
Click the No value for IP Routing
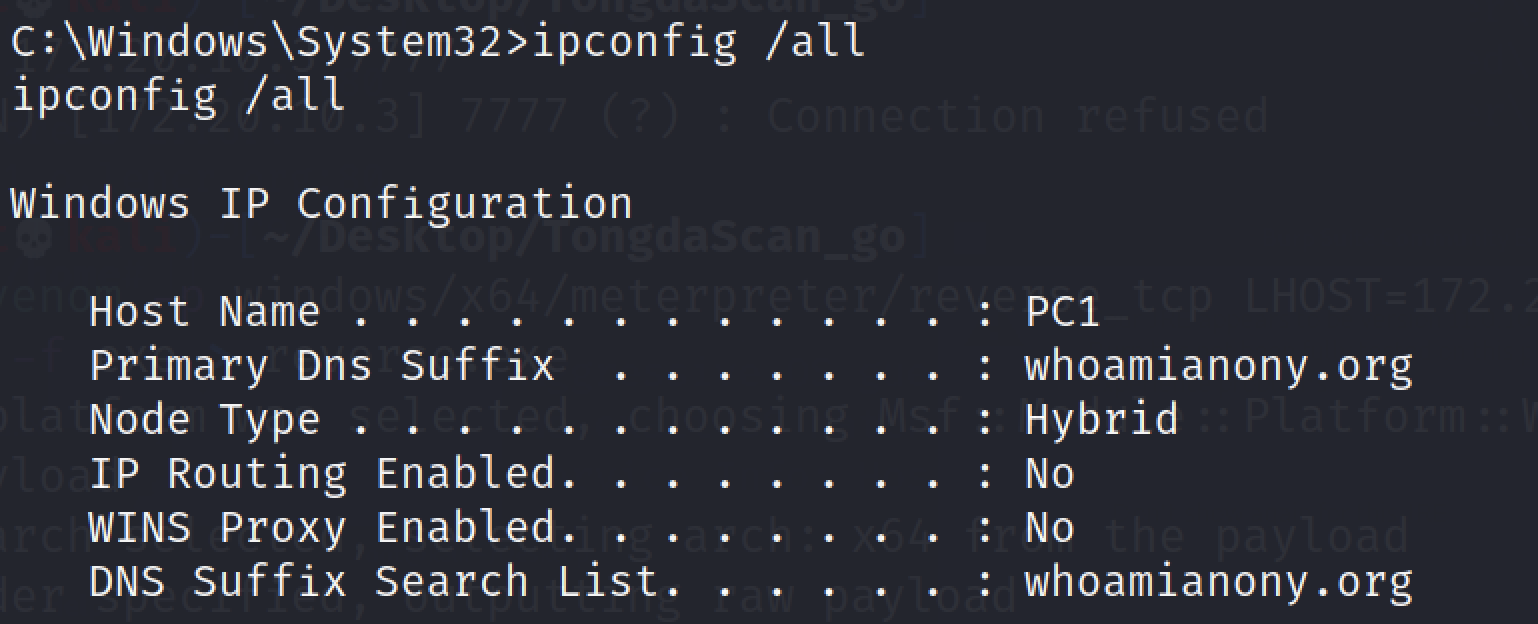pos(1049,474)
